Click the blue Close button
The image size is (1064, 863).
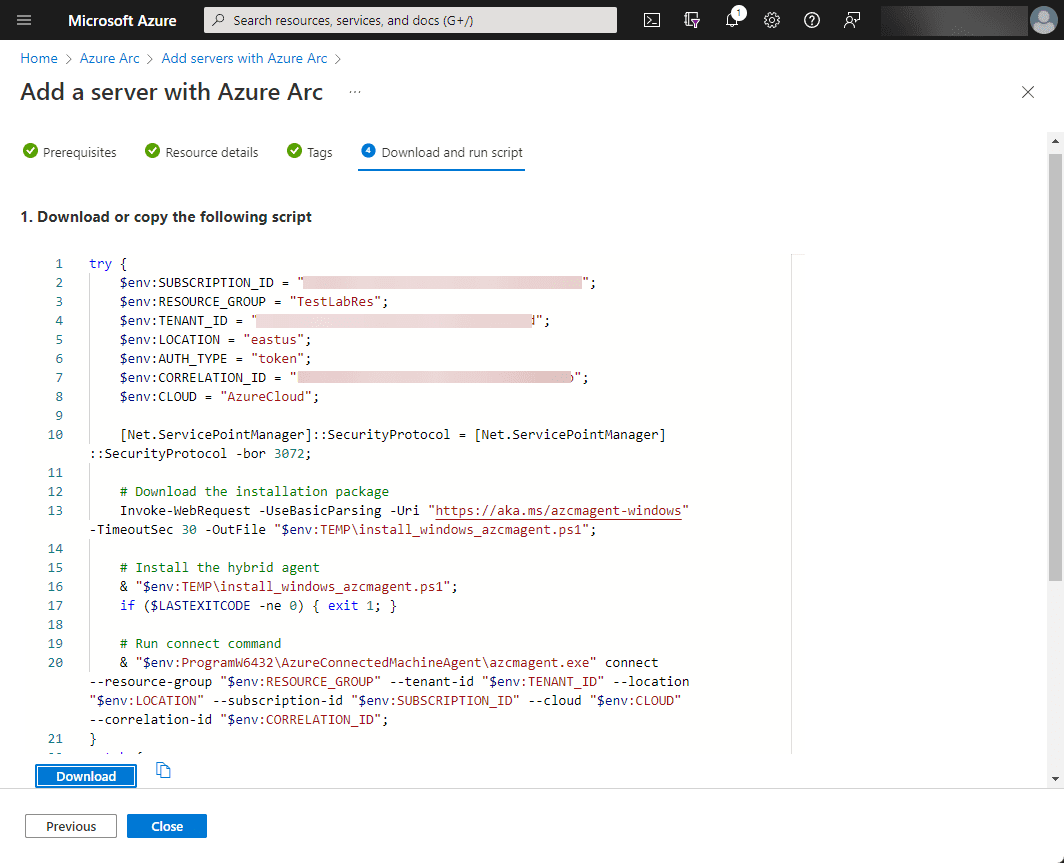[x=167, y=826]
